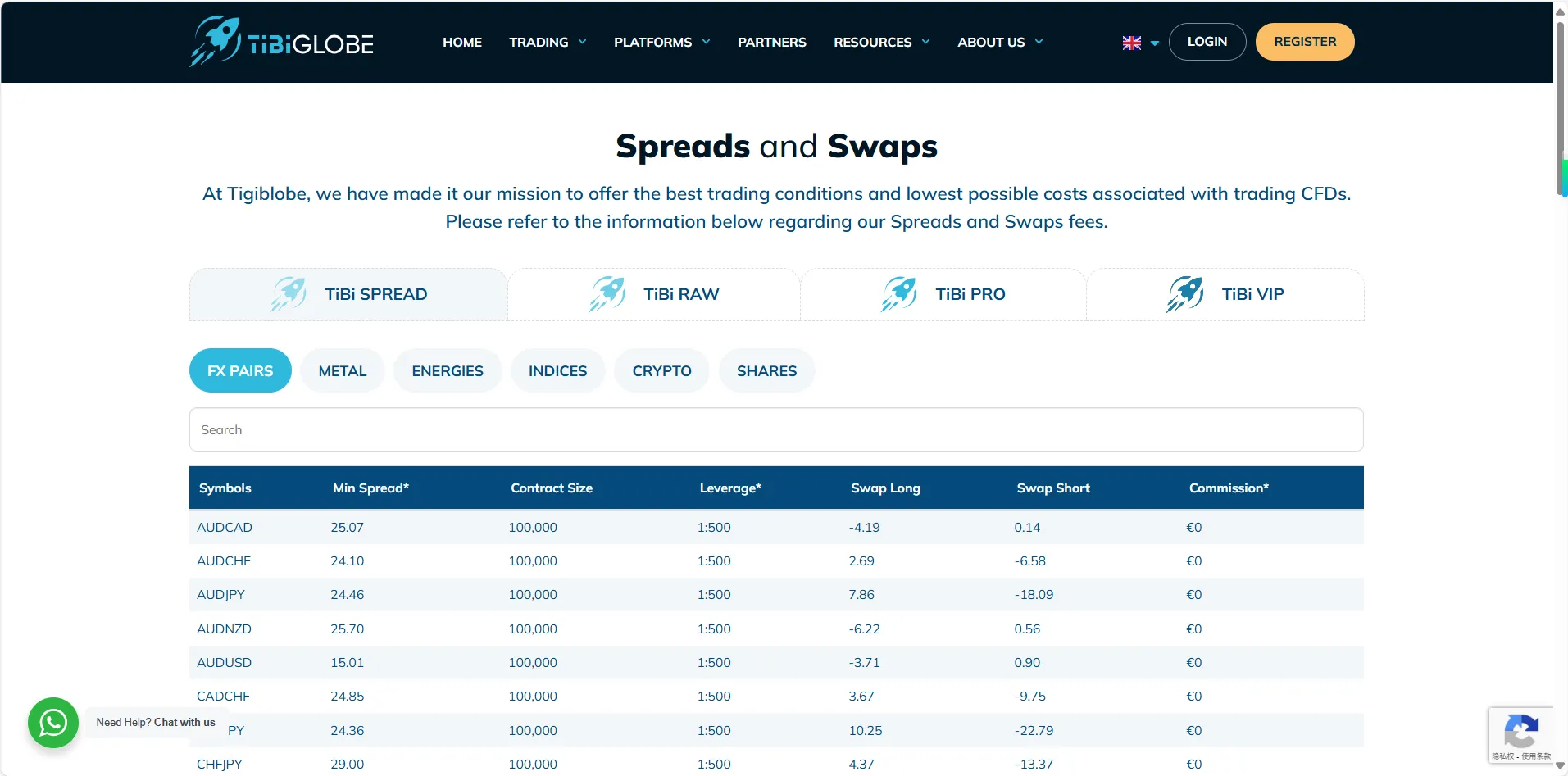
Task: Select the FX PAIRS category
Action: click(240, 370)
